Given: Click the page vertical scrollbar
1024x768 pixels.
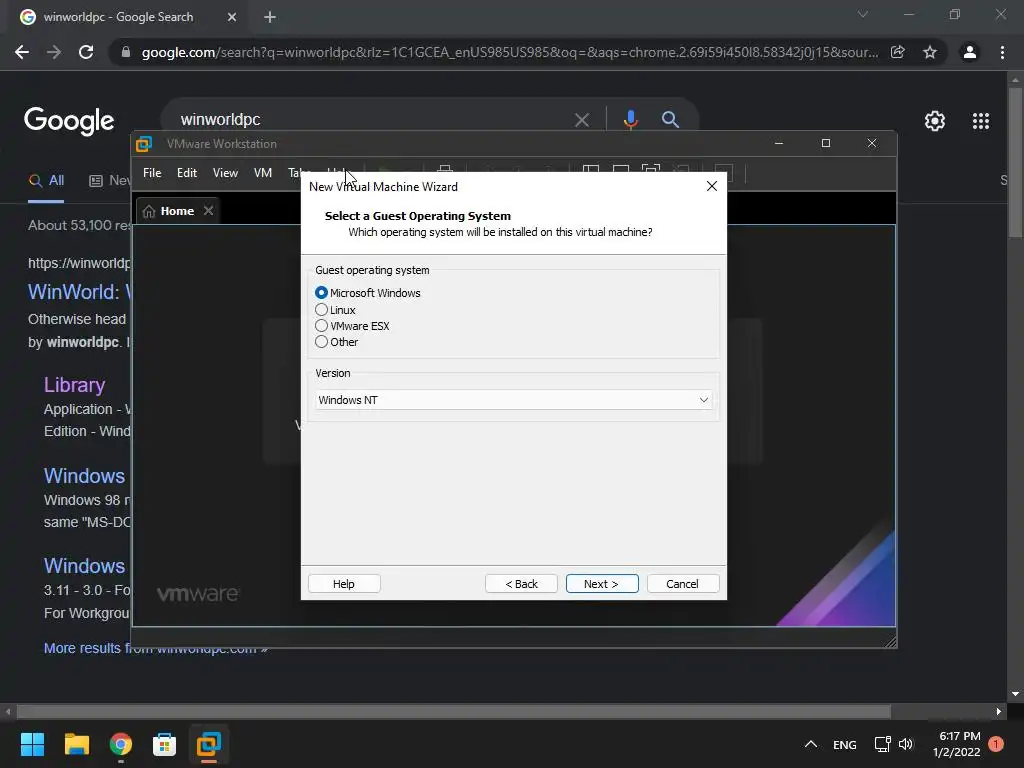Looking at the screenshot, I should click(x=1015, y=163).
